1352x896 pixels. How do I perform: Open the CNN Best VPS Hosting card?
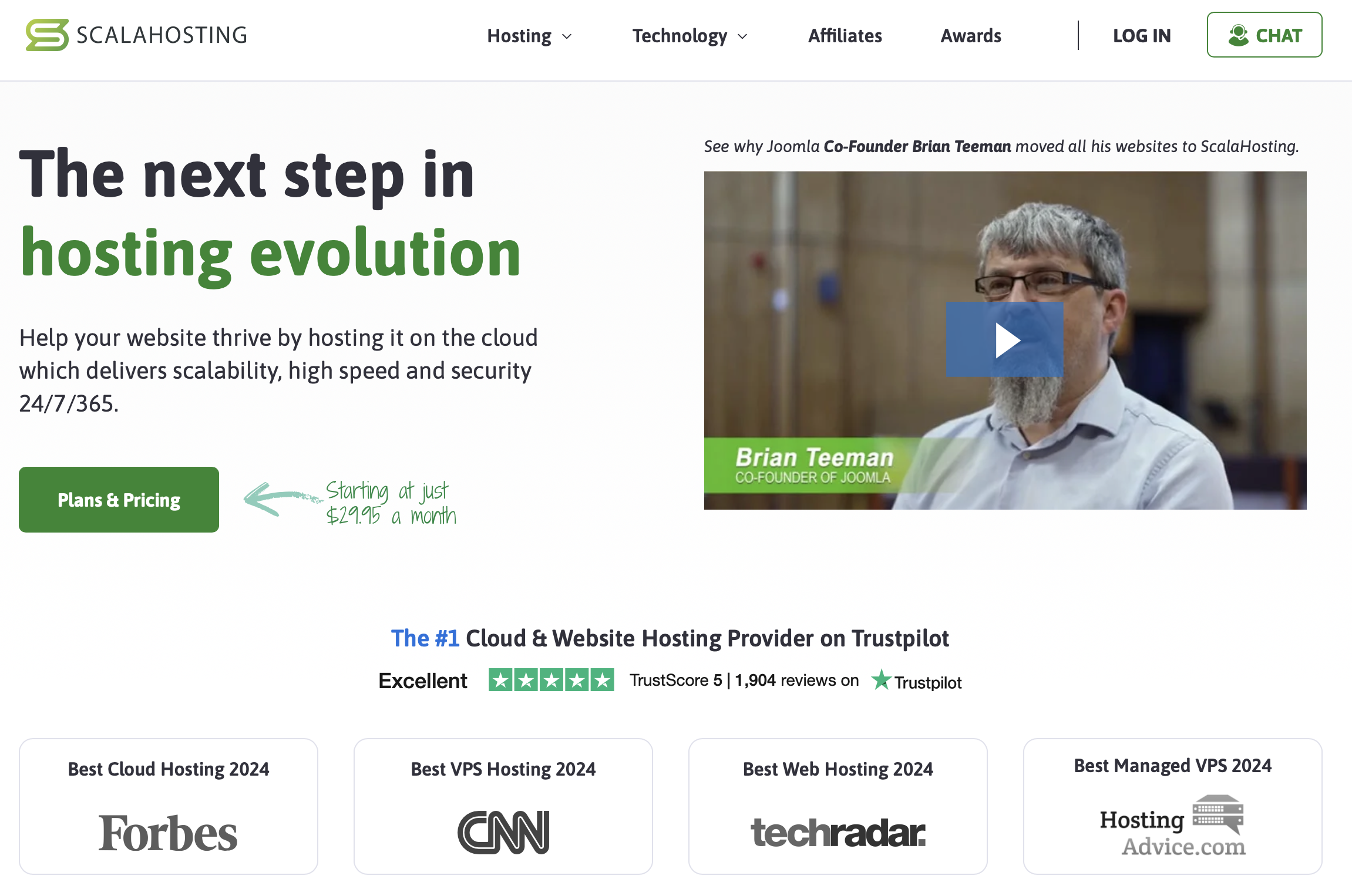click(503, 806)
